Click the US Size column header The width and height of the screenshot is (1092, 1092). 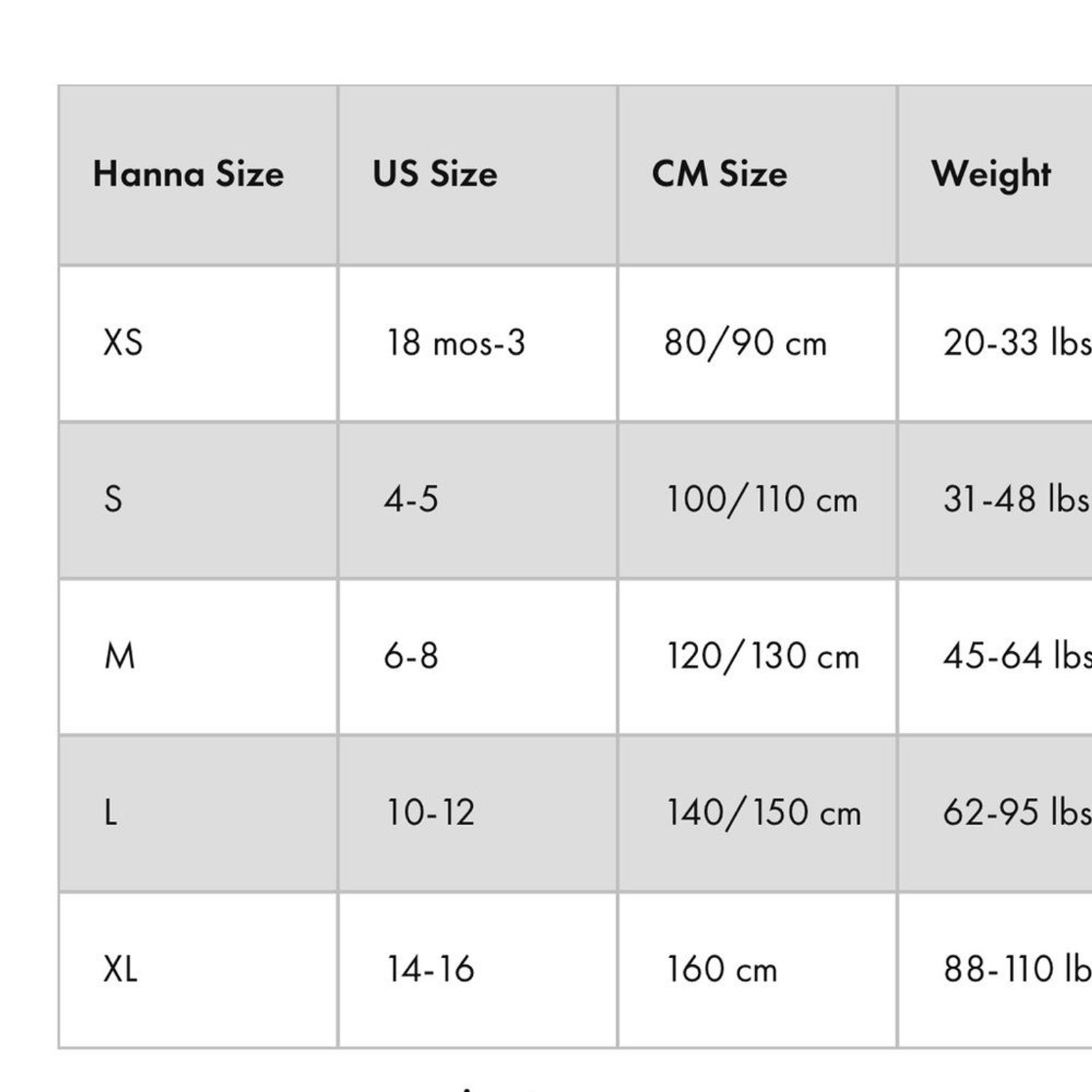(x=435, y=174)
